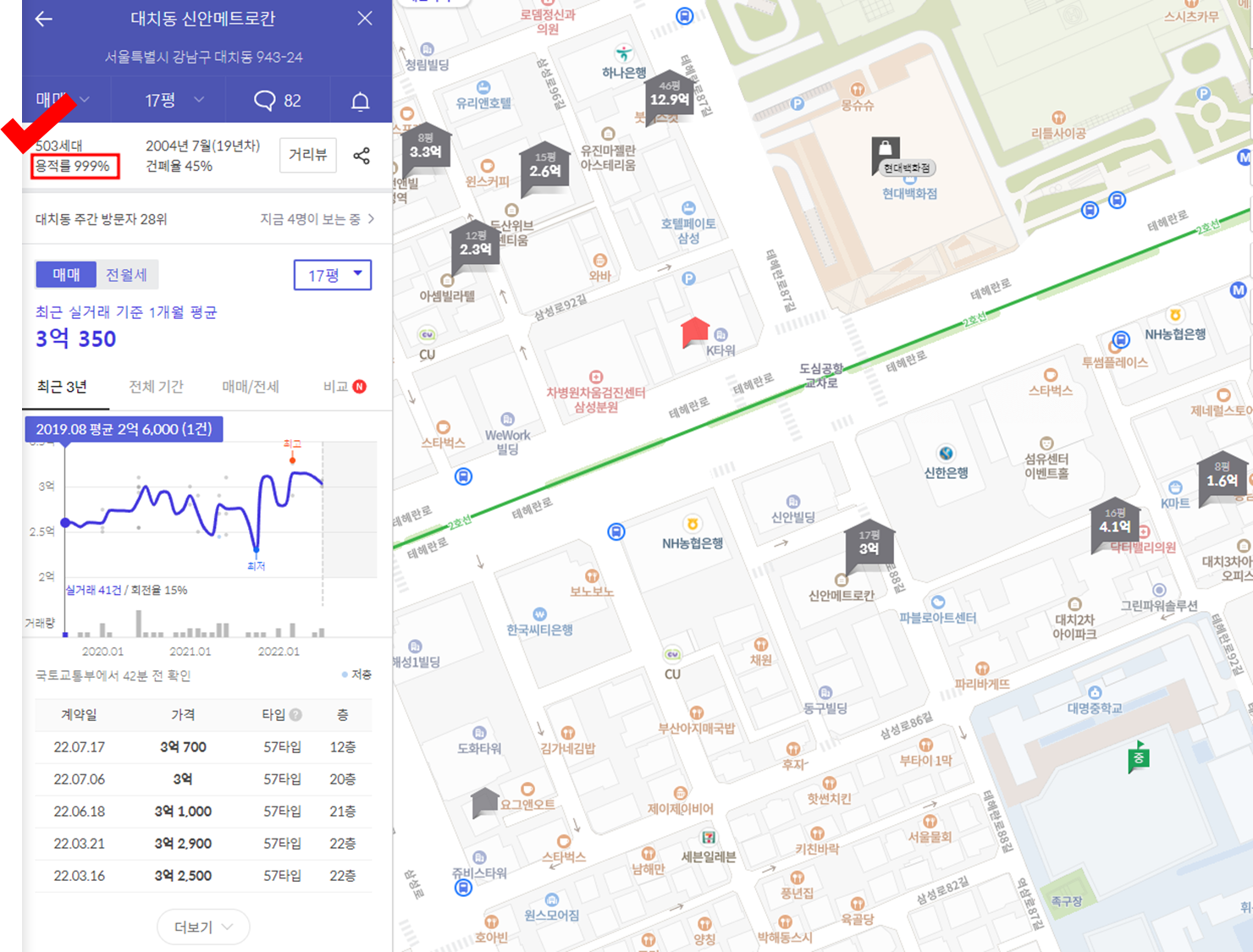Select the 비교 tab
This screenshot has width=1253, height=952.
pos(345,387)
